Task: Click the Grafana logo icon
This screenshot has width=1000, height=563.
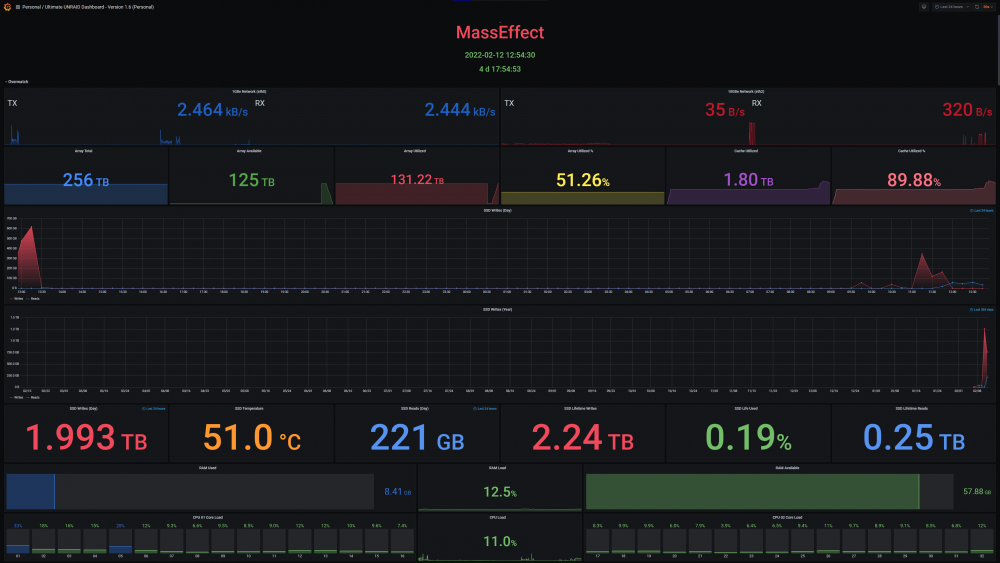Action: [x=8, y=7]
